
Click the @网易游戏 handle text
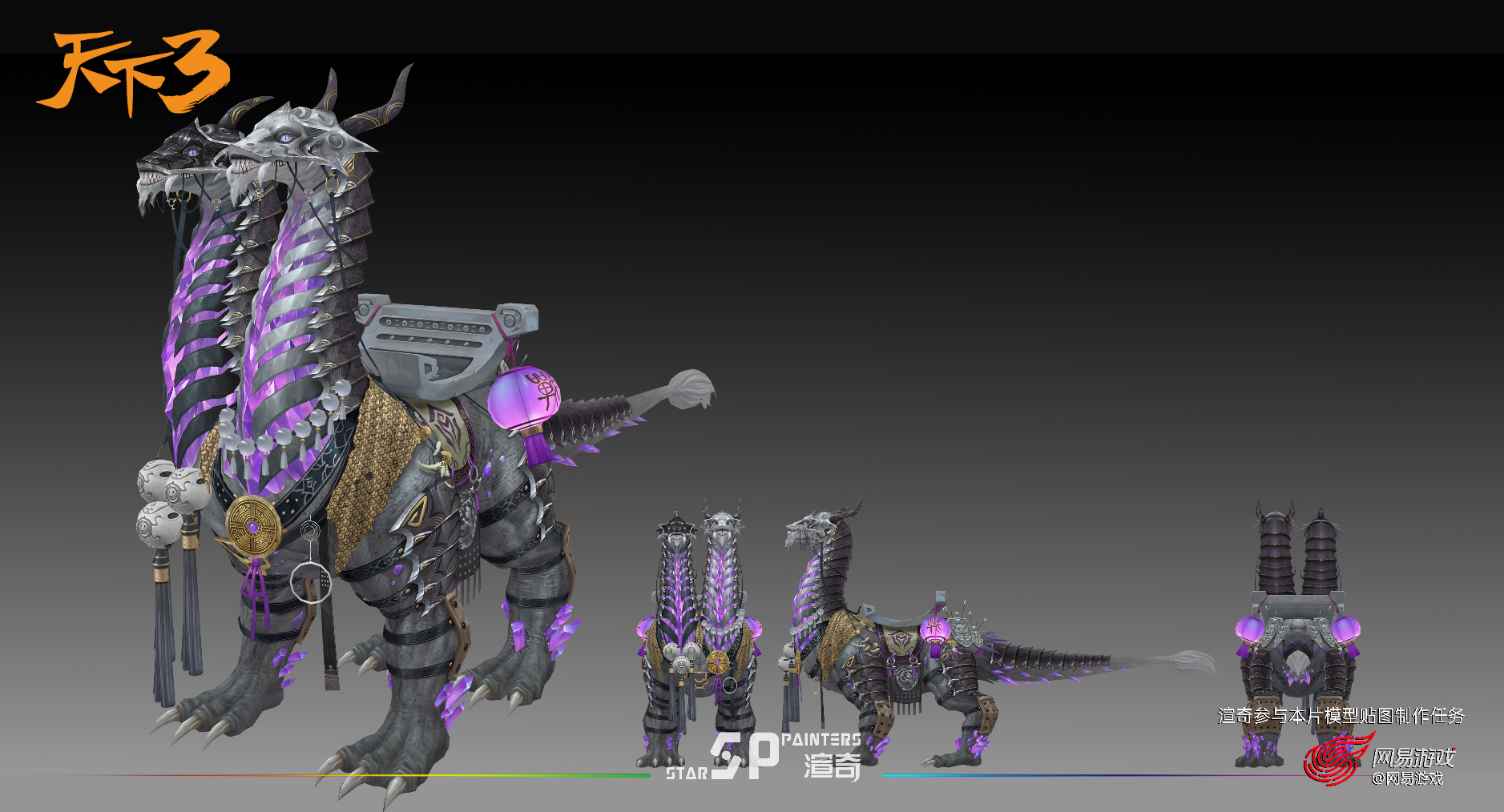tap(1407, 778)
